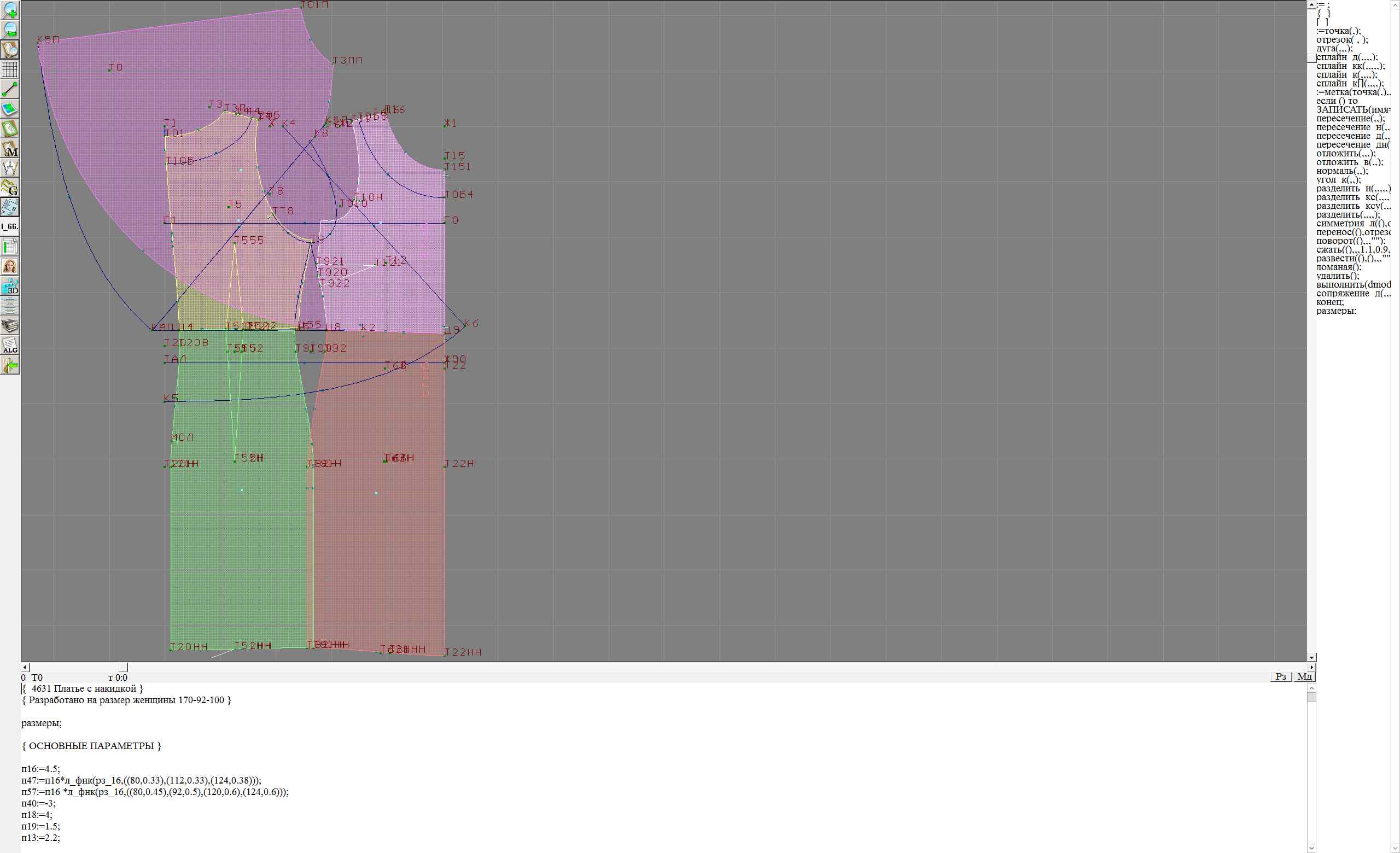Select 'симметрия' command in right list
The height and width of the screenshot is (853, 1400).
pos(1342,223)
